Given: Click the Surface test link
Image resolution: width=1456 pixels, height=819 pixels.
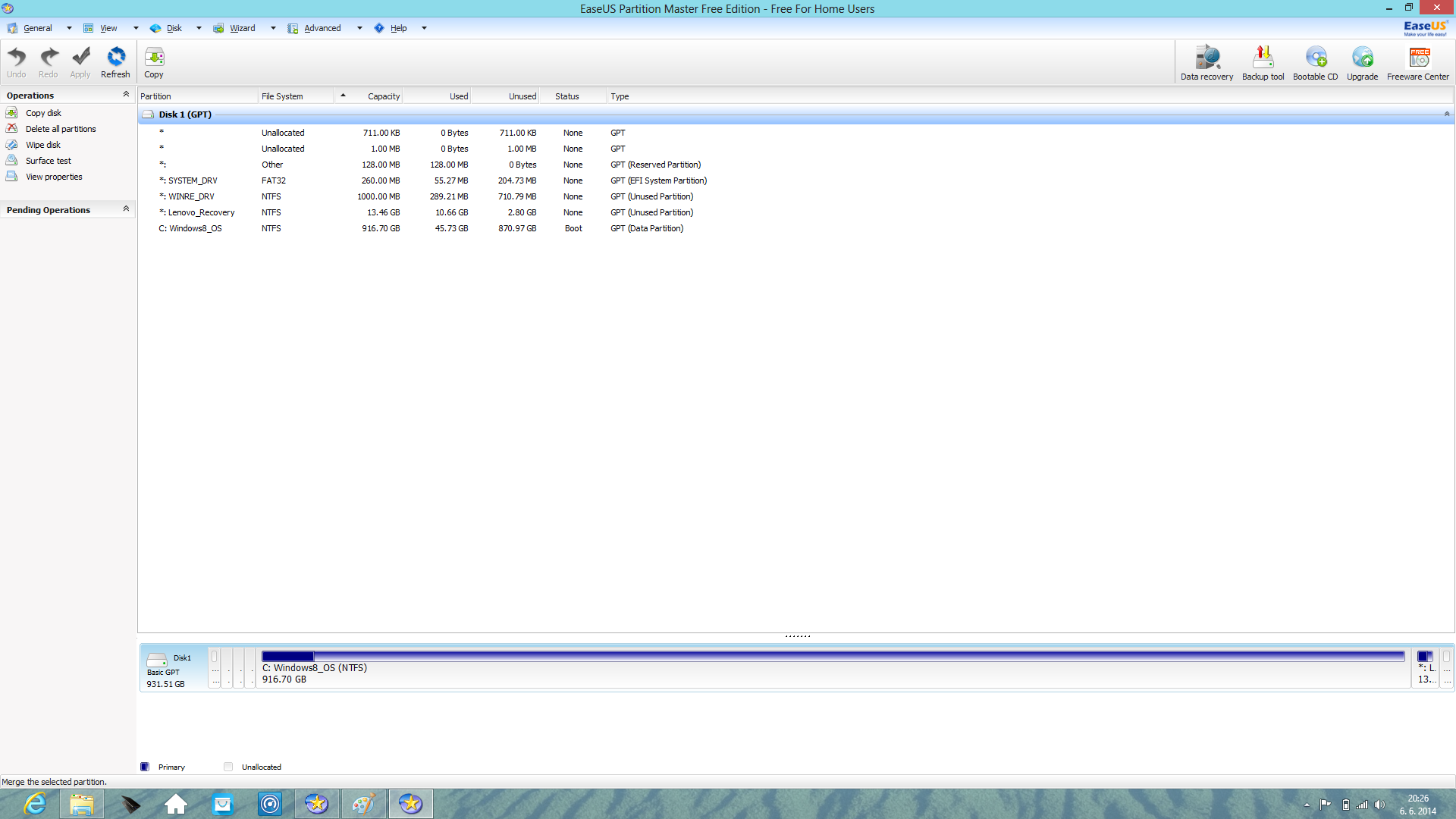Looking at the screenshot, I should click(x=48, y=161).
